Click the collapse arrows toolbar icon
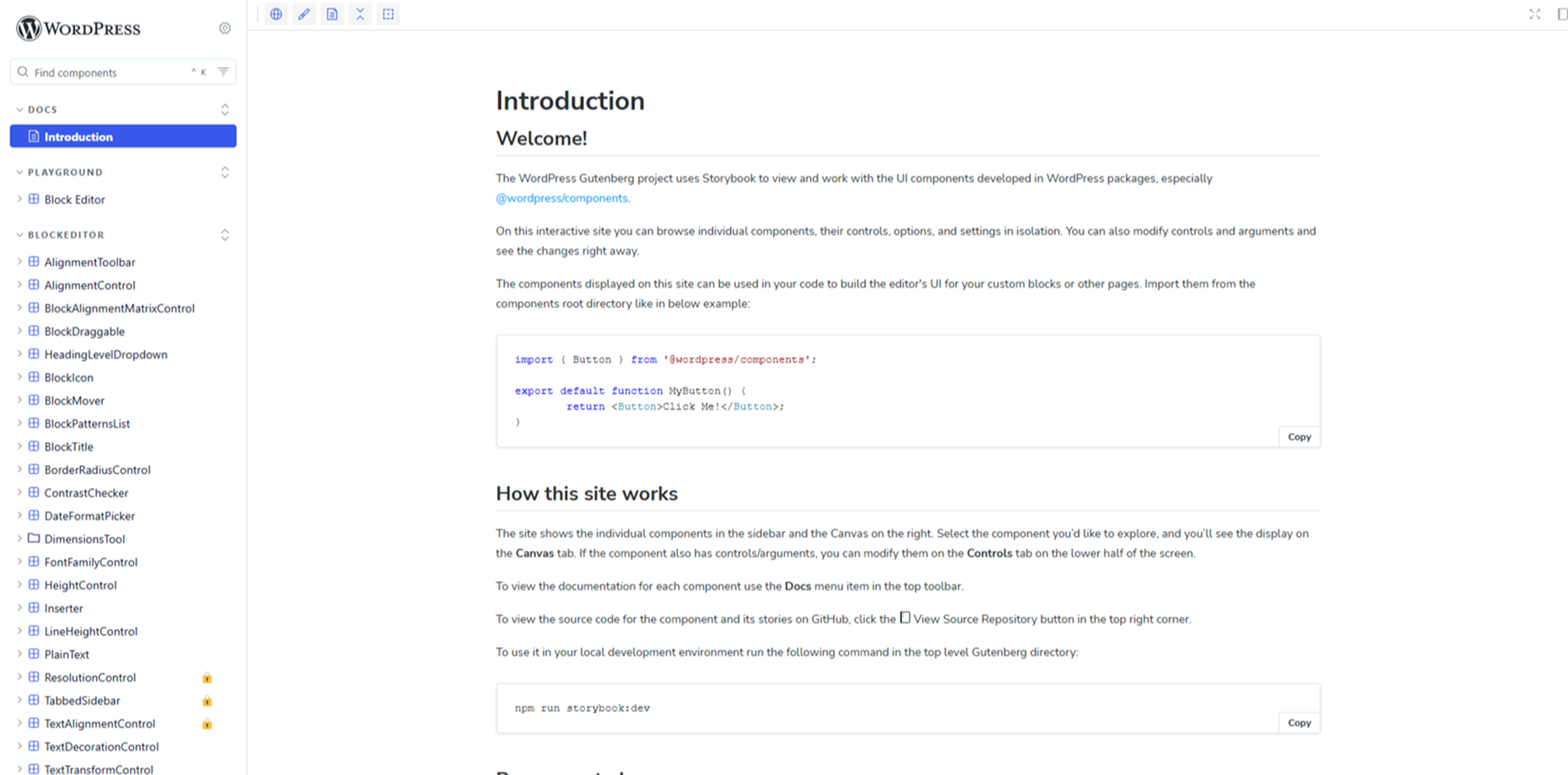1568x775 pixels. tap(360, 14)
